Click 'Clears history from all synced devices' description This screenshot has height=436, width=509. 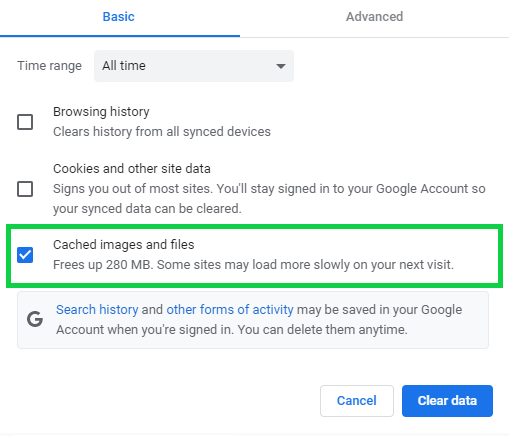pos(162,132)
